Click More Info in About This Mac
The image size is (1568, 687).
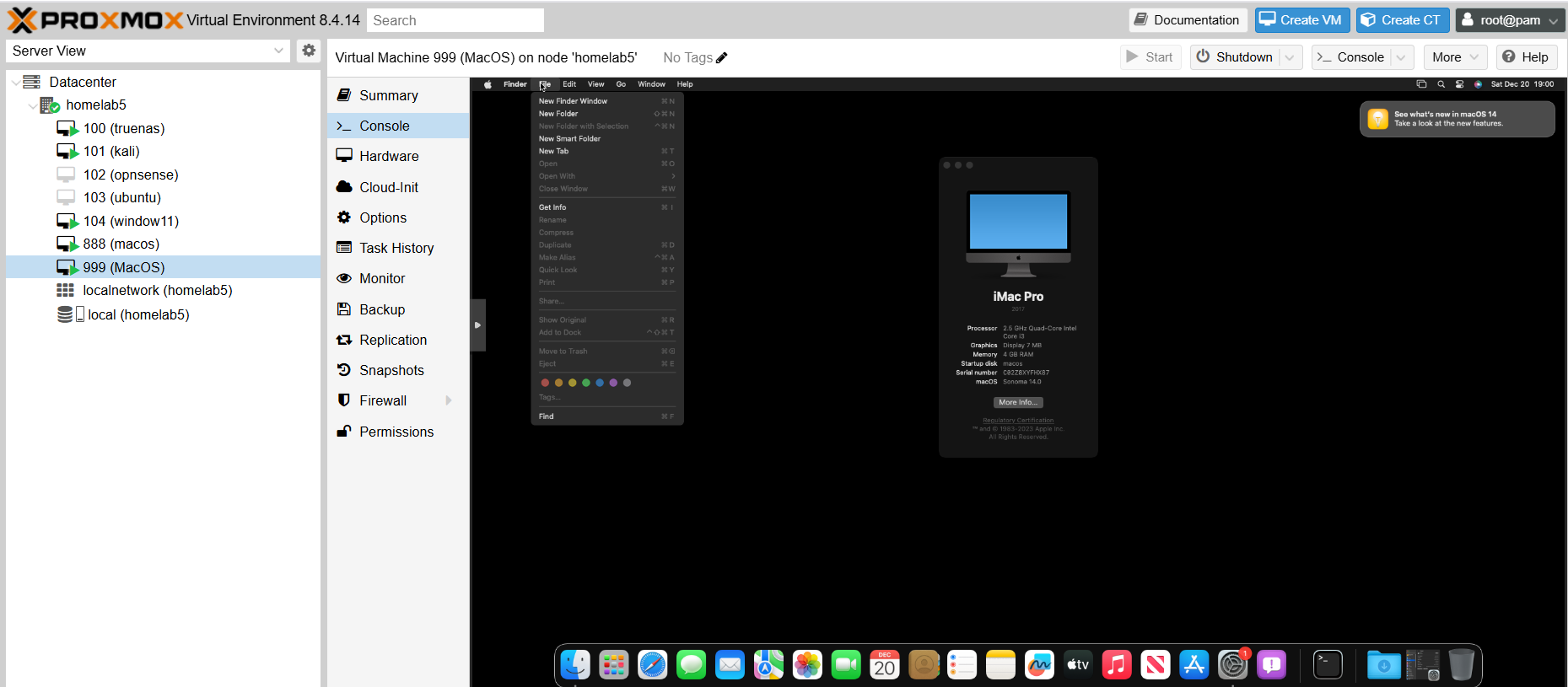click(x=1018, y=403)
